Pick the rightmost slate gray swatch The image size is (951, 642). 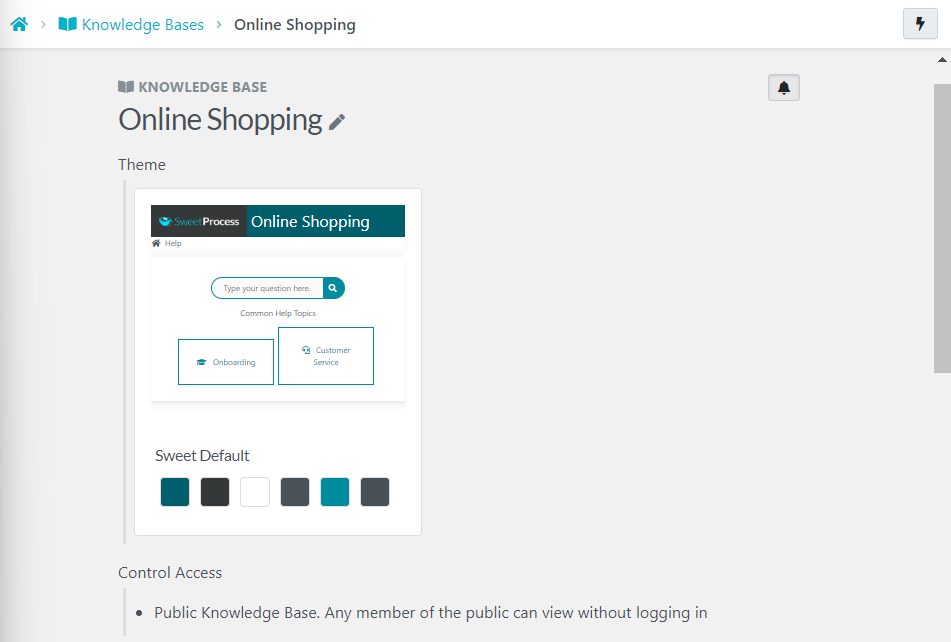375,492
